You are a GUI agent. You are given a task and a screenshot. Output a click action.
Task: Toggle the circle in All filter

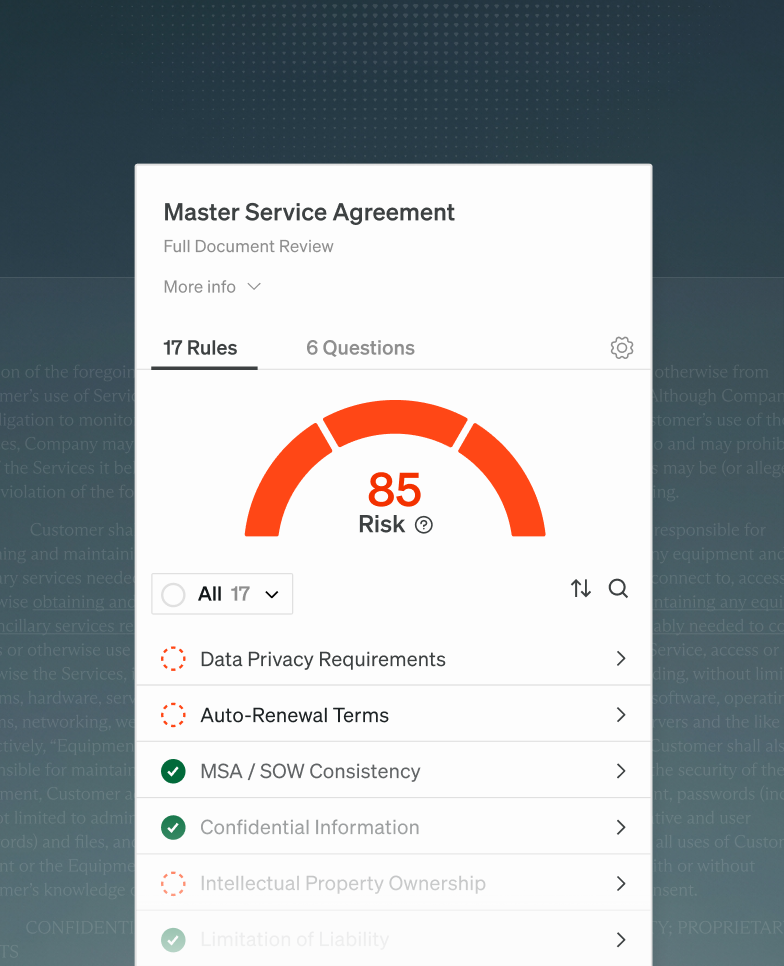[x=173, y=595]
